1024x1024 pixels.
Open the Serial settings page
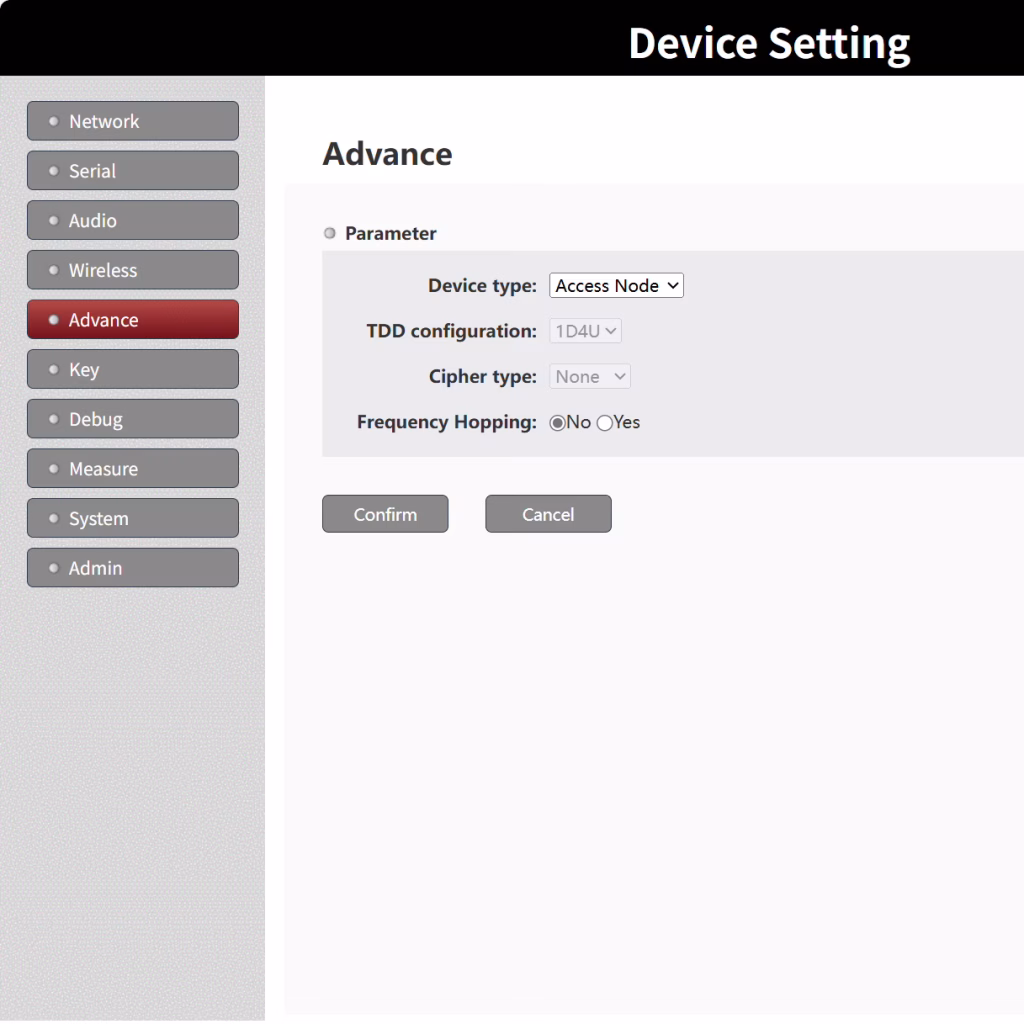(x=132, y=170)
